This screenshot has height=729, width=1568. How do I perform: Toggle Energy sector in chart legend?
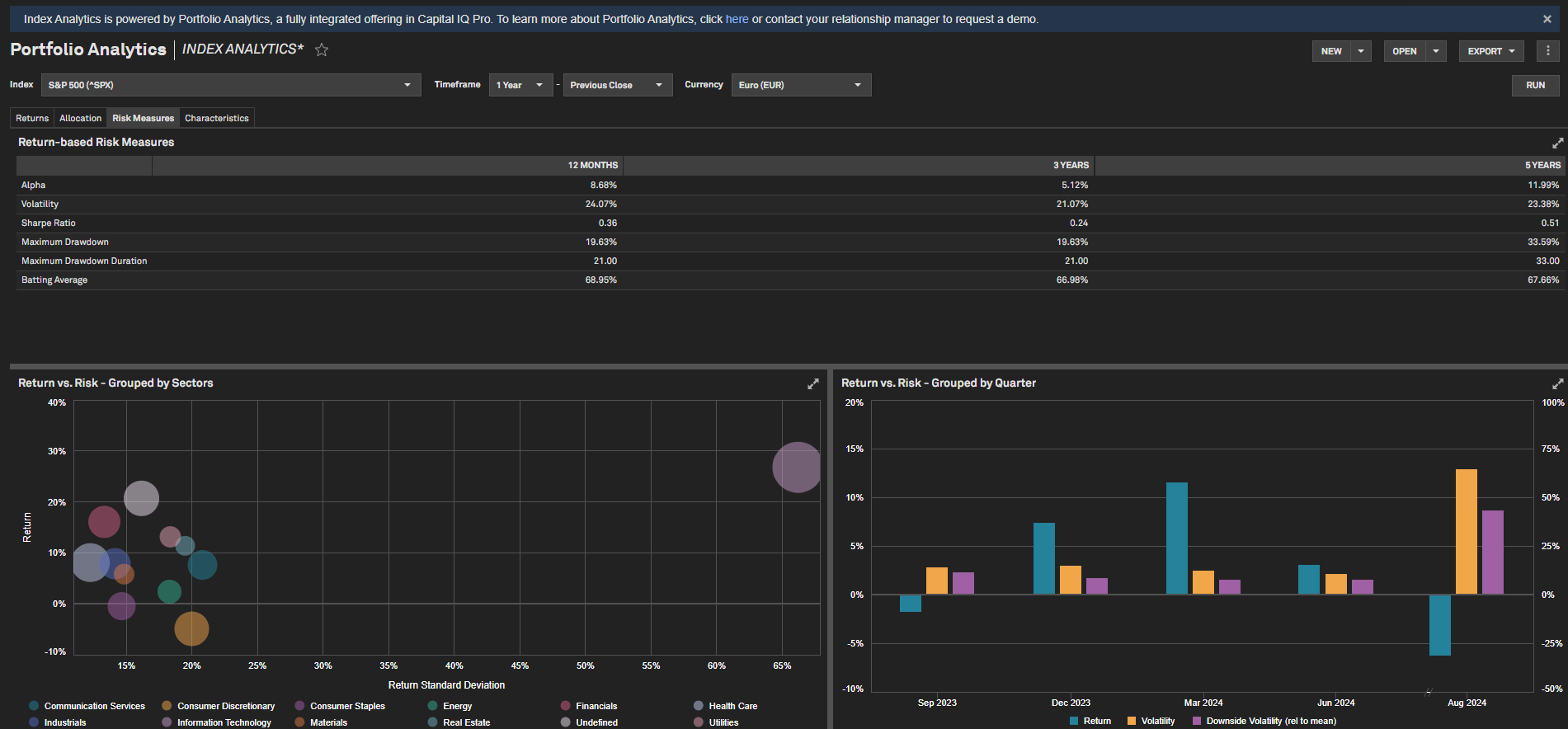click(x=457, y=706)
